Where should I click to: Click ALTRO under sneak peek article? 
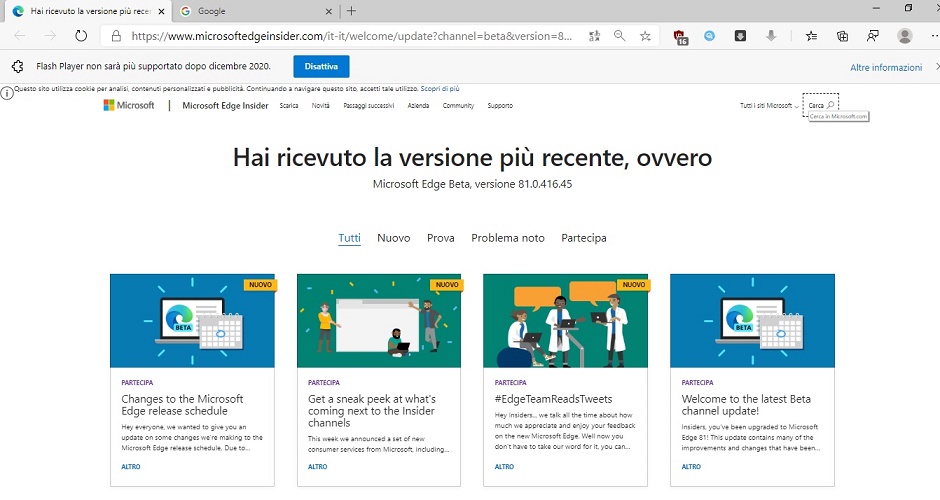318,466
